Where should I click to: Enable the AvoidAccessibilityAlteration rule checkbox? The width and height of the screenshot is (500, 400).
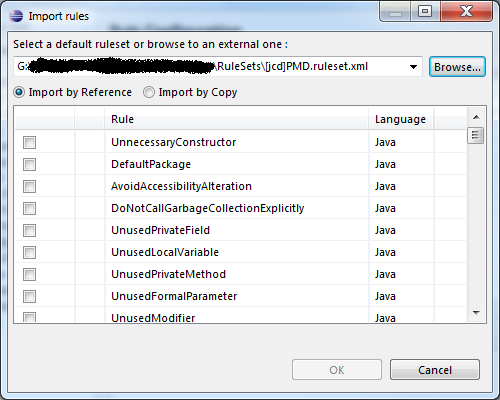pyautogui.click(x=29, y=186)
